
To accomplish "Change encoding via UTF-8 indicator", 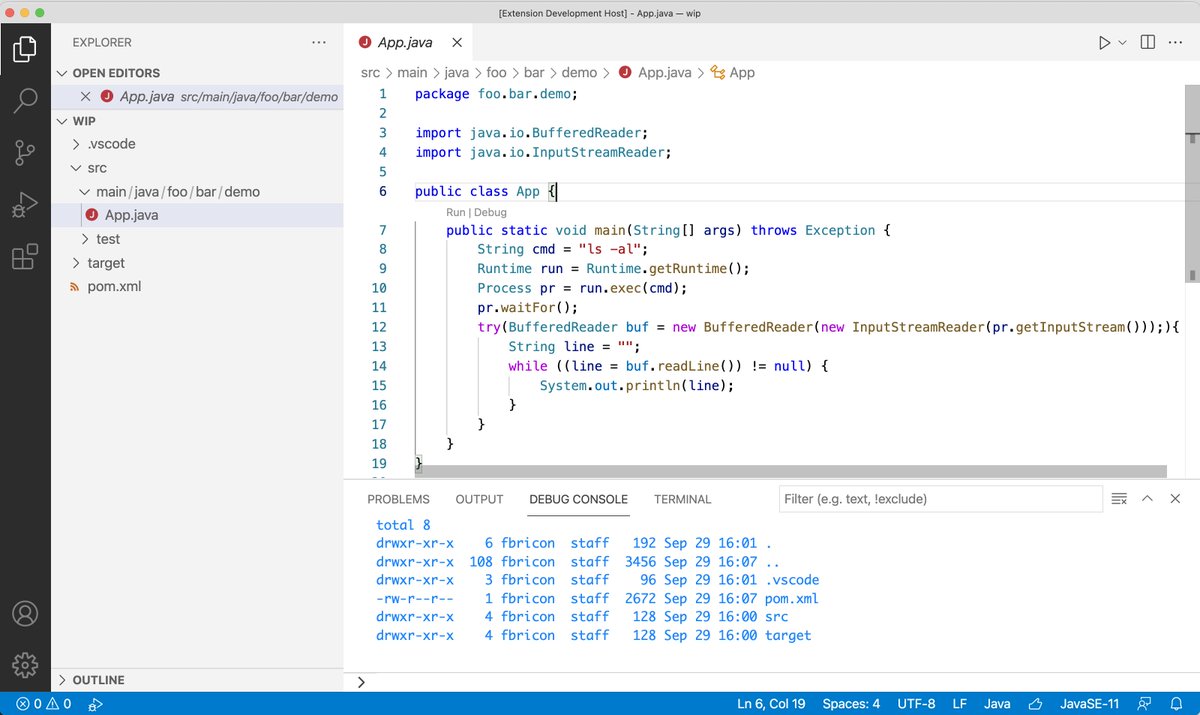I will tap(916, 704).
